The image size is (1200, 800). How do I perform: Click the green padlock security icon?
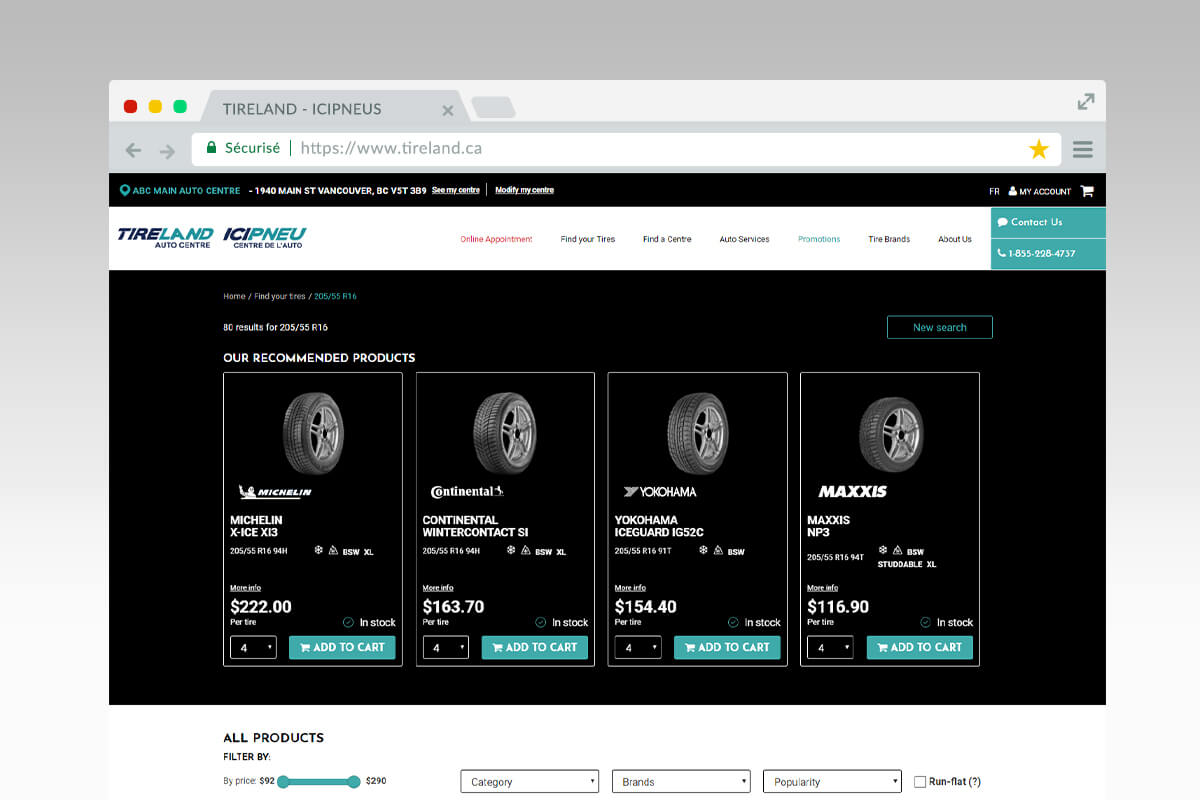point(211,148)
